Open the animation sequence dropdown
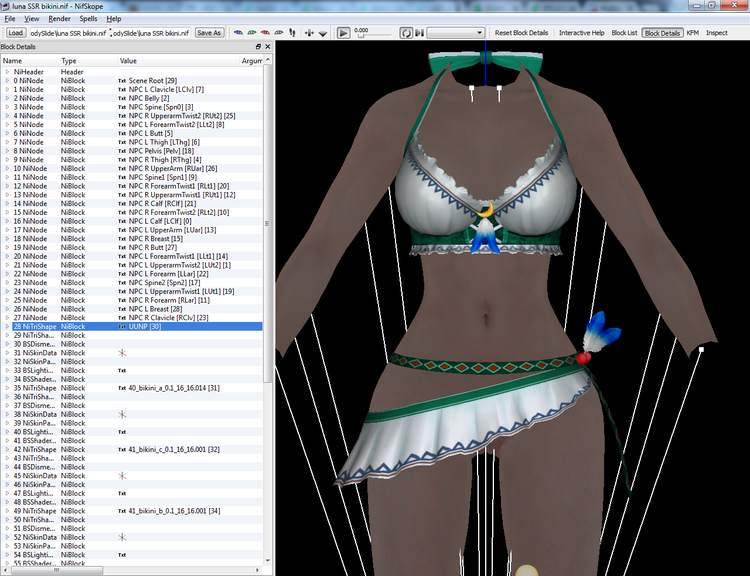Screen dimensions: 750x576 tap(455, 33)
